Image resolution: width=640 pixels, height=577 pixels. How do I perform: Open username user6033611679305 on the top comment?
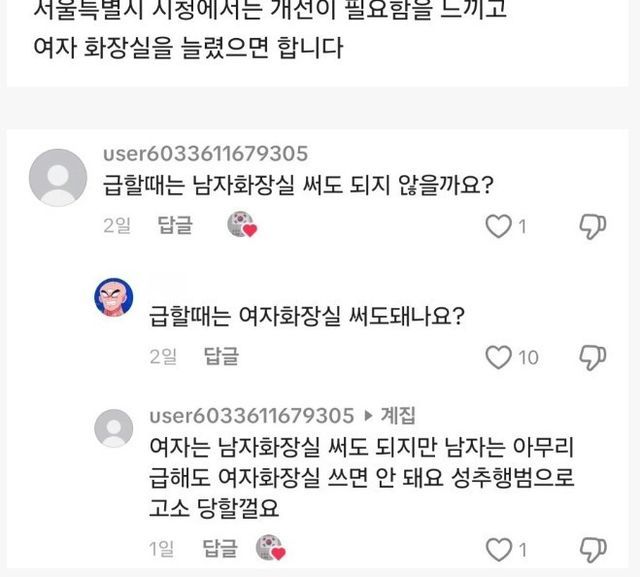(x=205, y=153)
